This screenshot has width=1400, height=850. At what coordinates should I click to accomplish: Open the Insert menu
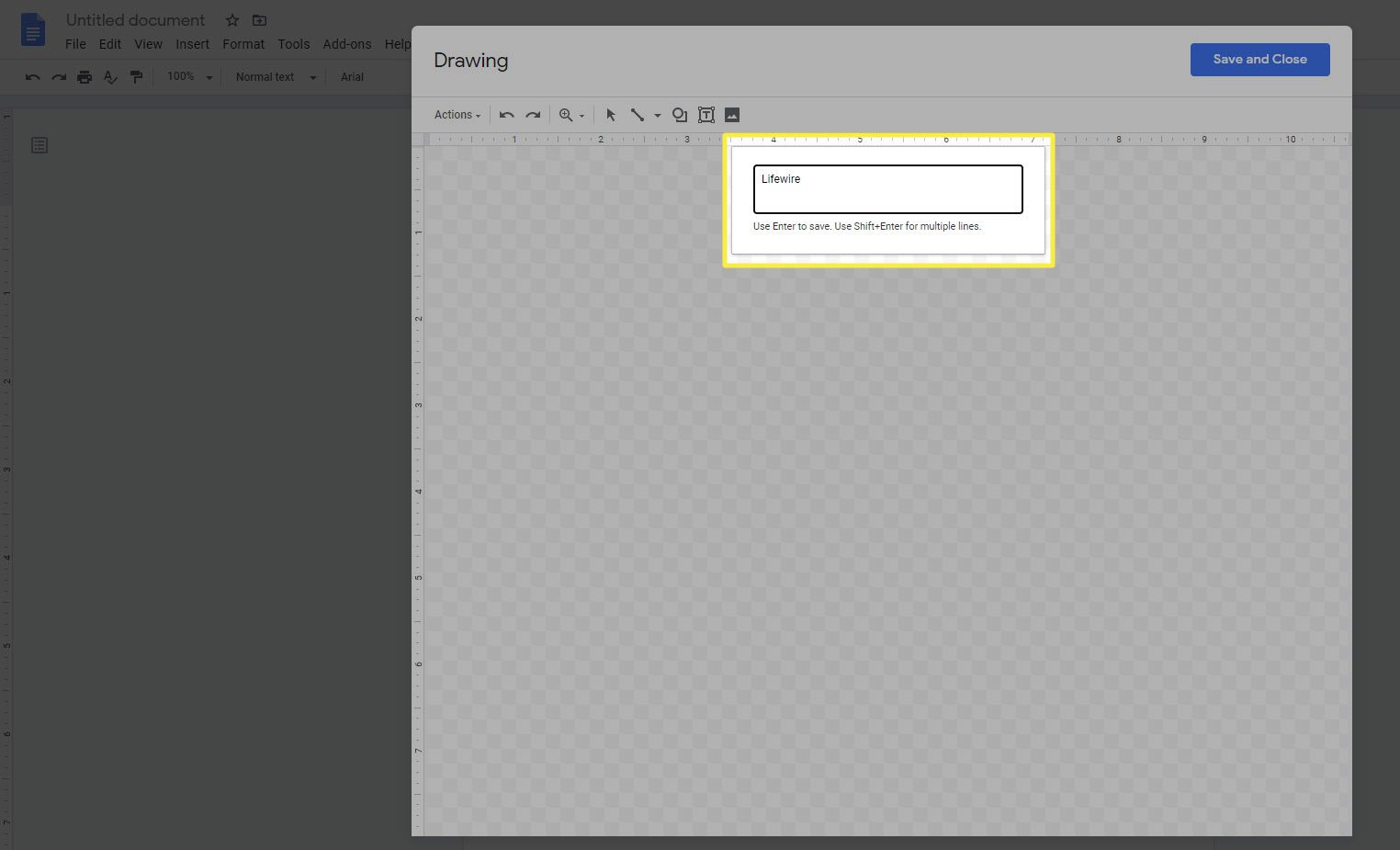tap(193, 44)
